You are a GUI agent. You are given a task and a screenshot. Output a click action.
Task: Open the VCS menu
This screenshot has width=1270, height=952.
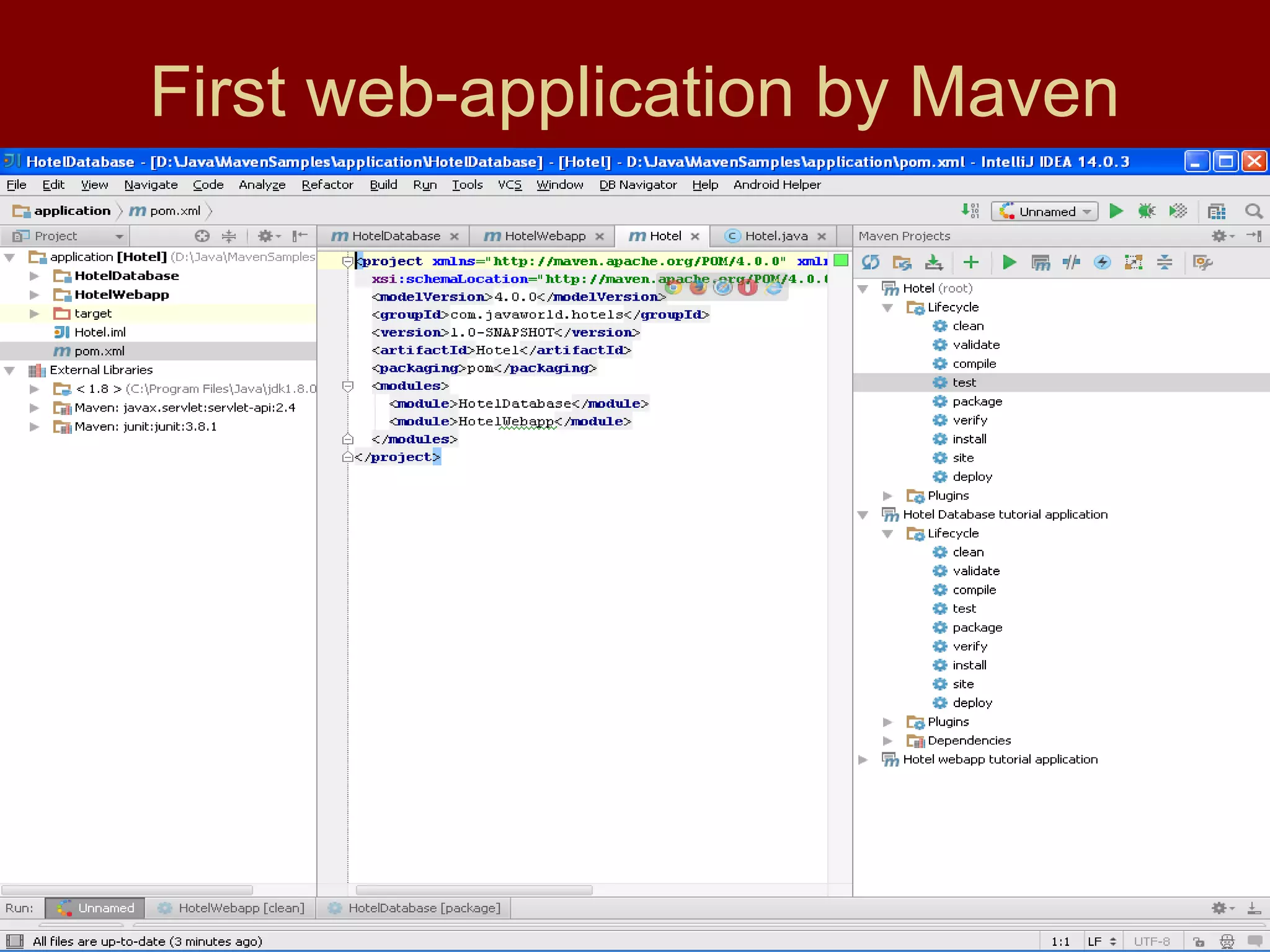coord(510,185)
